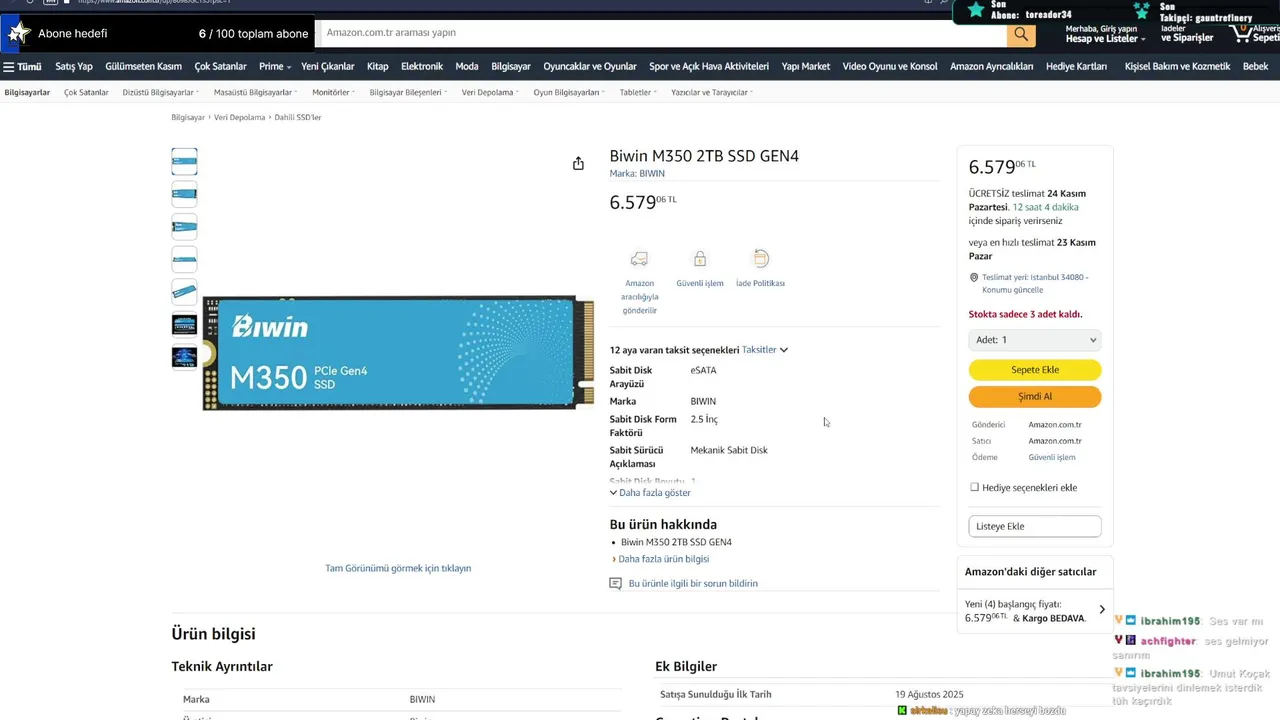
Task: Open the Dizüstü Bilgisayarlar submenu
Action: point(160,92)
